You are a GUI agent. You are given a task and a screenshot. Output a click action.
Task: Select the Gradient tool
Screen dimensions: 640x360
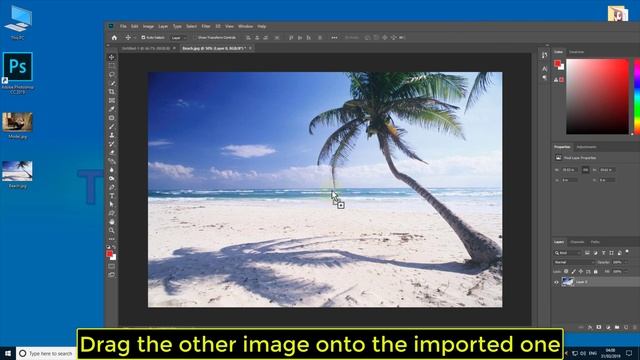pos(111,161)
